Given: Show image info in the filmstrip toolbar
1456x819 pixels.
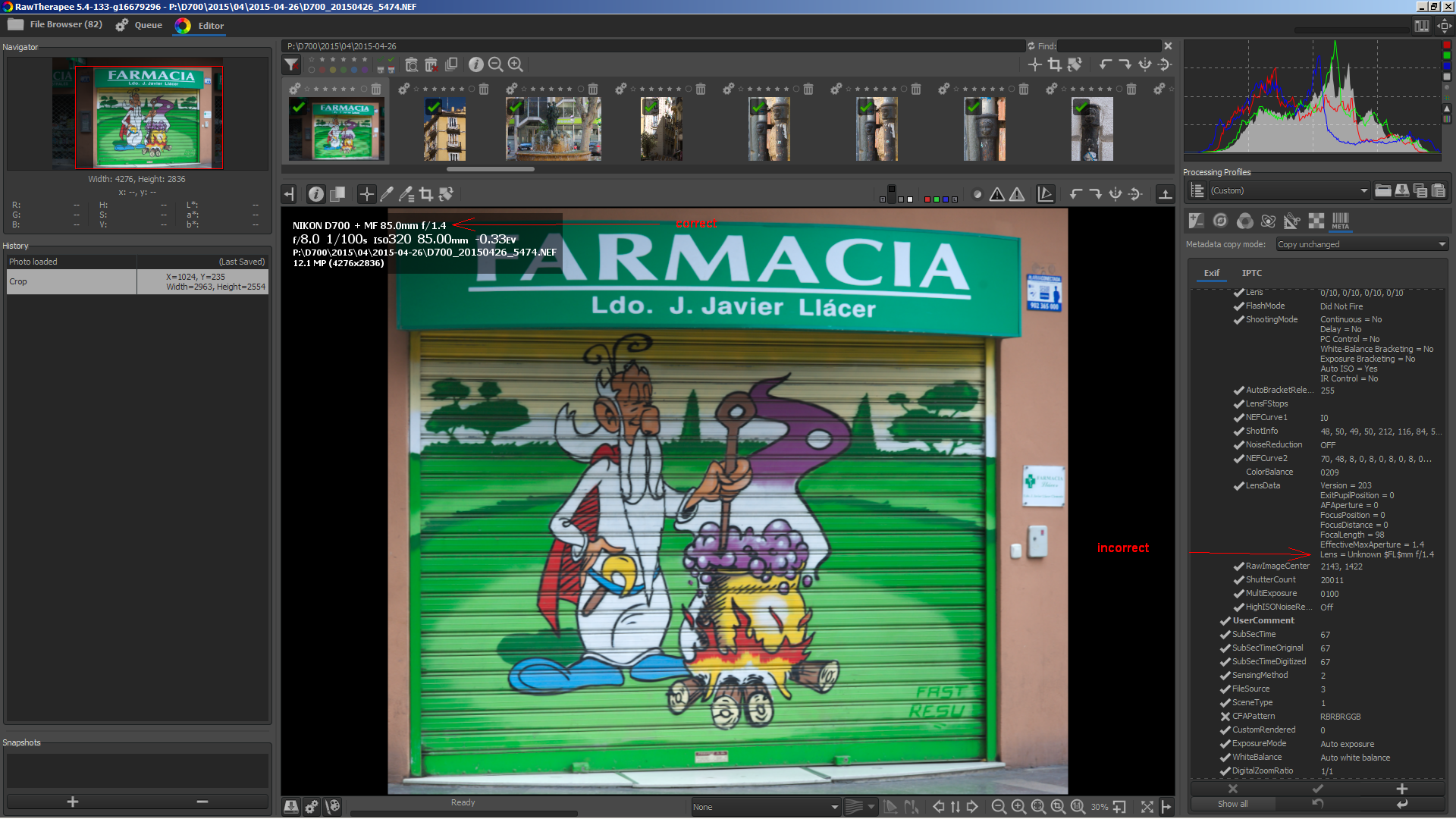Looking at the screenshot, I should pos(475,65).
